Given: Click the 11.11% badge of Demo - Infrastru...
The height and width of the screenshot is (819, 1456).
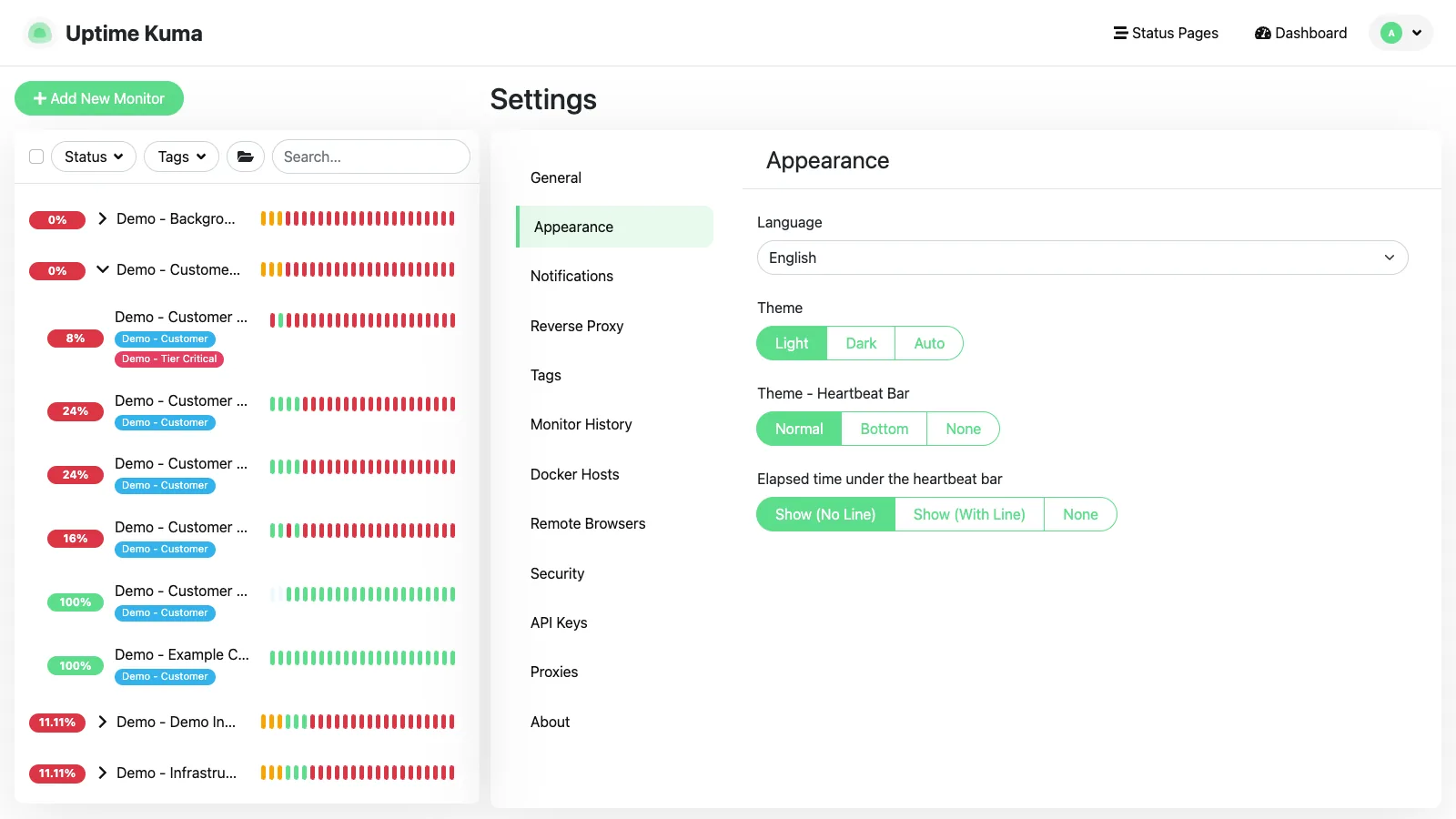Looking at the screenshot, I should (x=57, y=773).
